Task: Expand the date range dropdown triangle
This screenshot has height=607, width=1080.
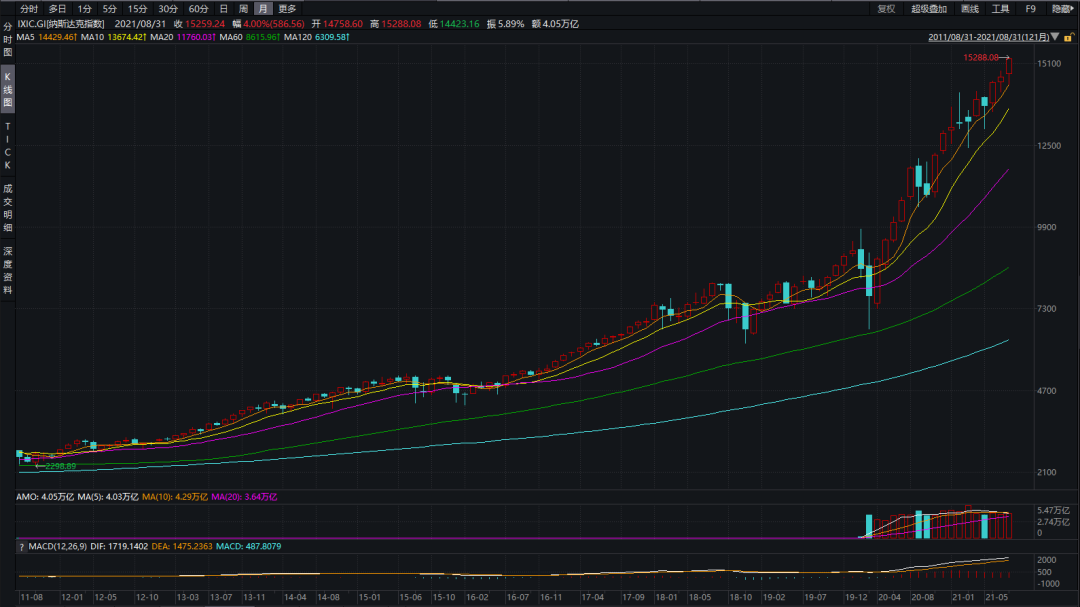Action: pos(1055,37)
